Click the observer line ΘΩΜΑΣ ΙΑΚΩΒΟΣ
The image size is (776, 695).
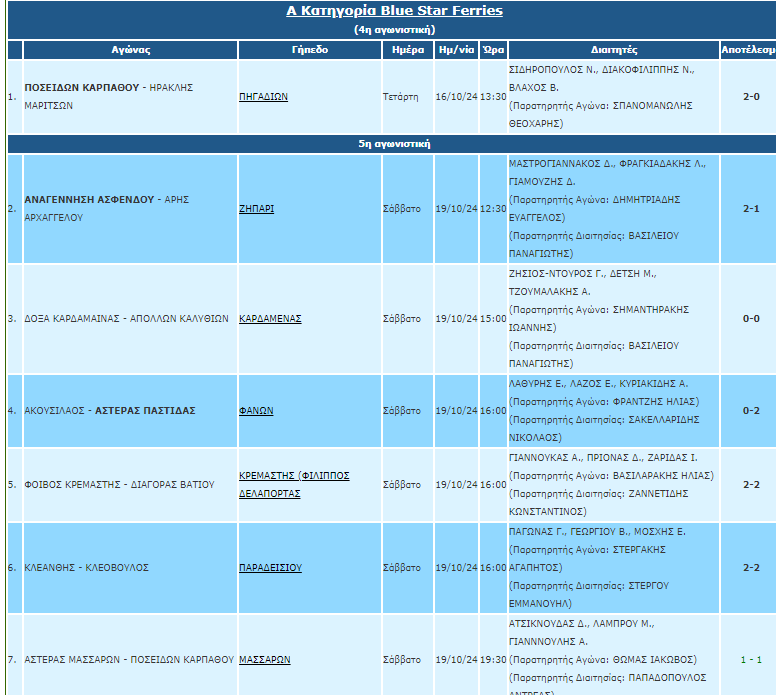pos(603,659)
